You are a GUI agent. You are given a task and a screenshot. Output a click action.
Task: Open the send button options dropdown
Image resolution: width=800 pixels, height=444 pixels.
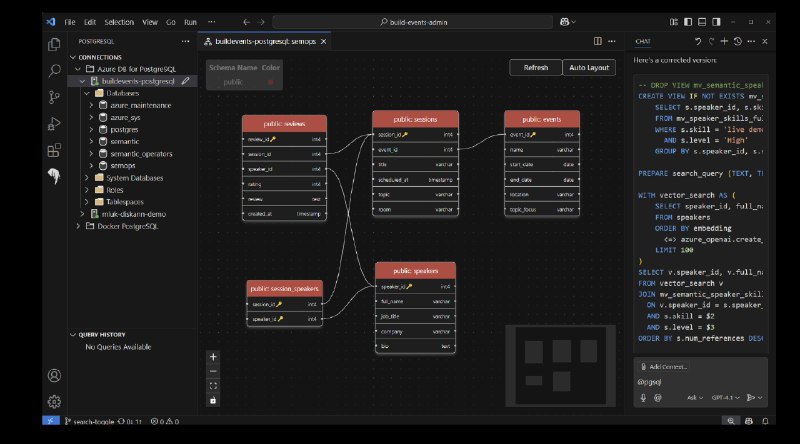tap(760, 398)
